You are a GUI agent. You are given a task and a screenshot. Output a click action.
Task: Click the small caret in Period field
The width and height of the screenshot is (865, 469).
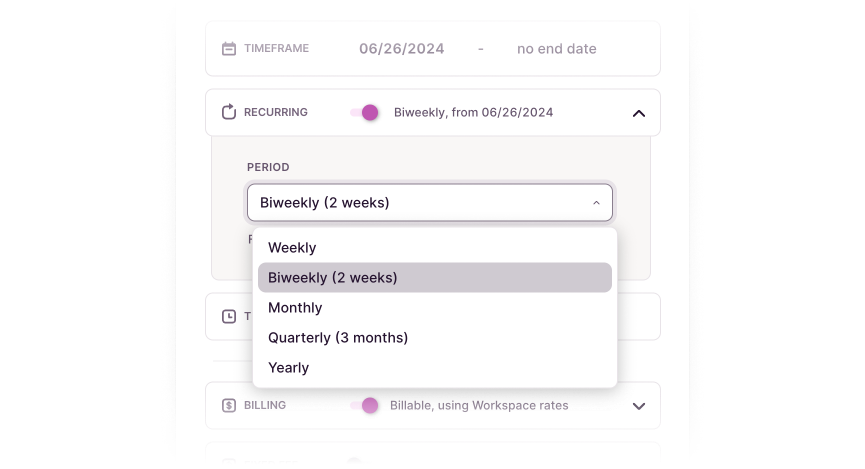pyautogui.click(x=596, y=203)
